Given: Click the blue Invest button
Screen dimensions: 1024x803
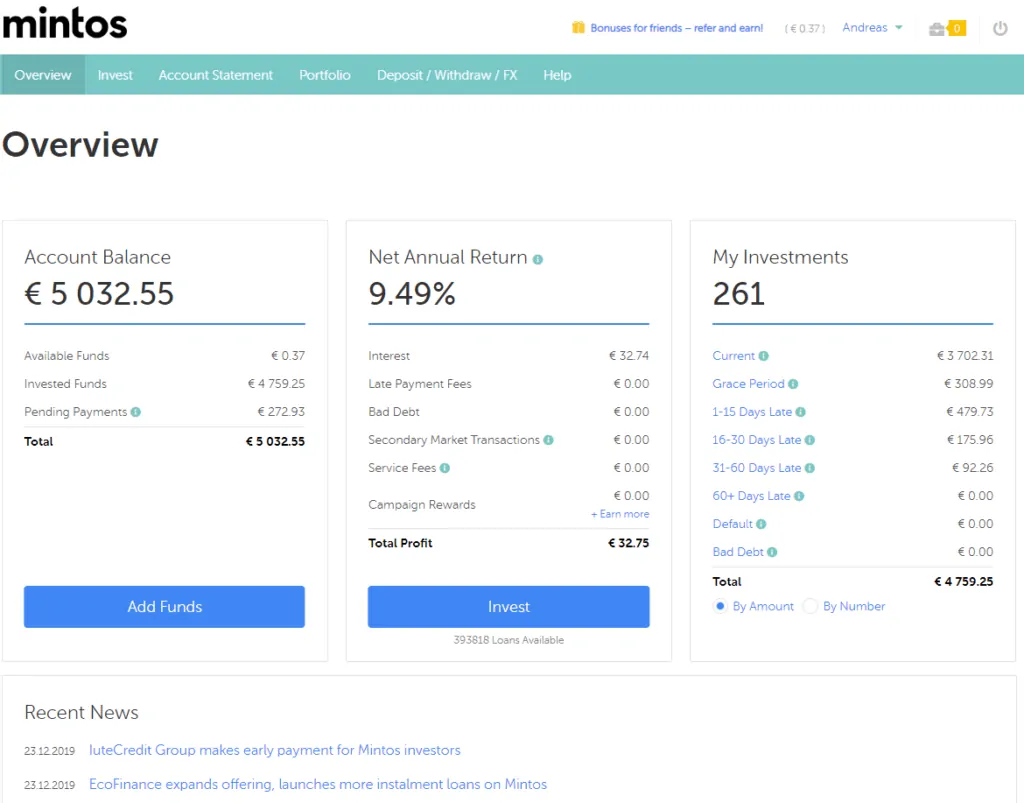Looking at the screenshot, I should point(509,606).
